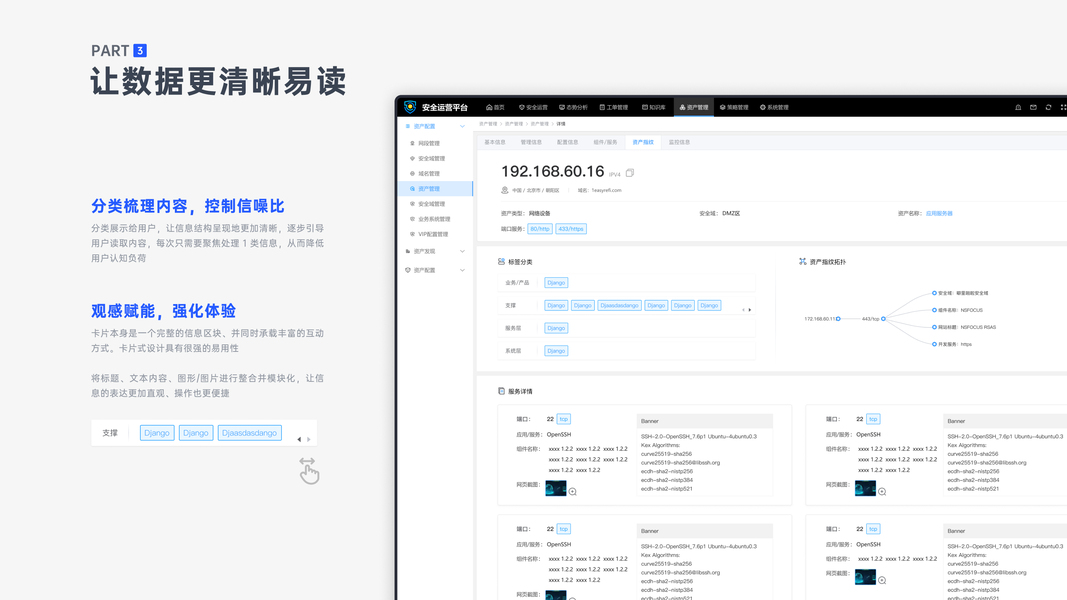Select the 资产管理 top navigation item
This screenshot has height=600, width=1067.
[694, 107]
